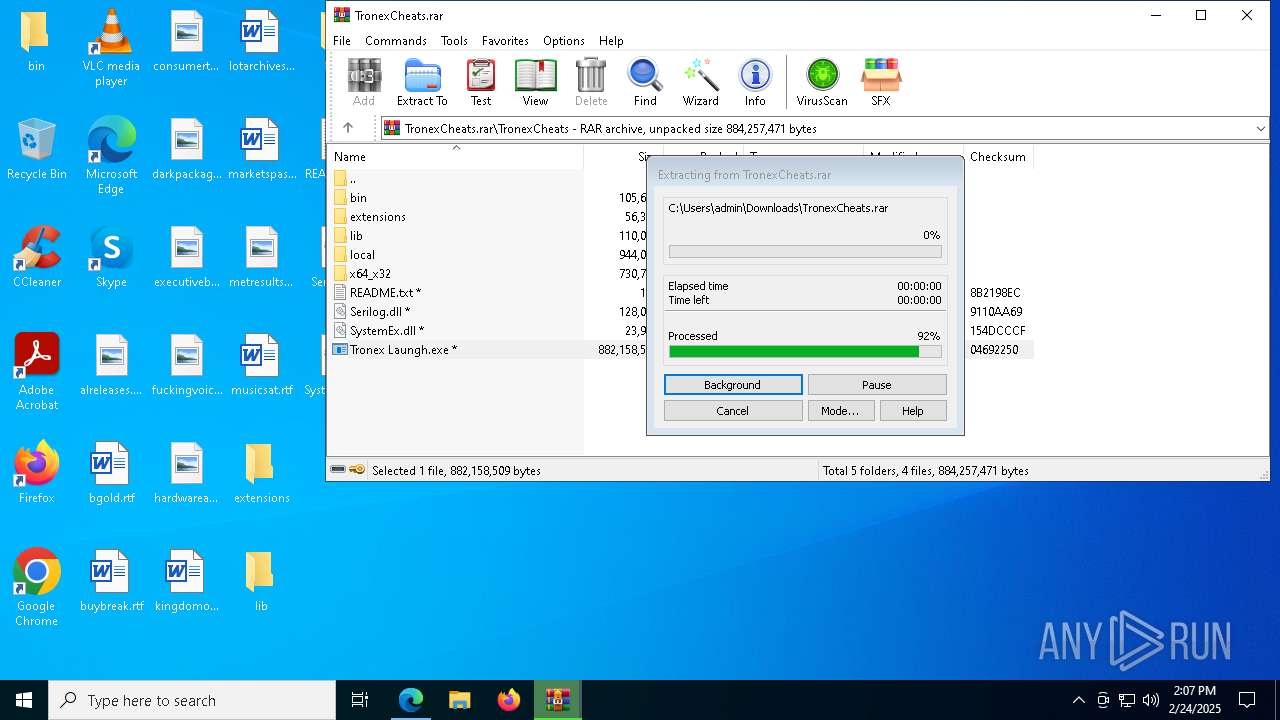Image resolution: width=1280 pixels, height=720 pixels.
Task: Open the bin folder on desktop
Action: (x=36, y=41)
